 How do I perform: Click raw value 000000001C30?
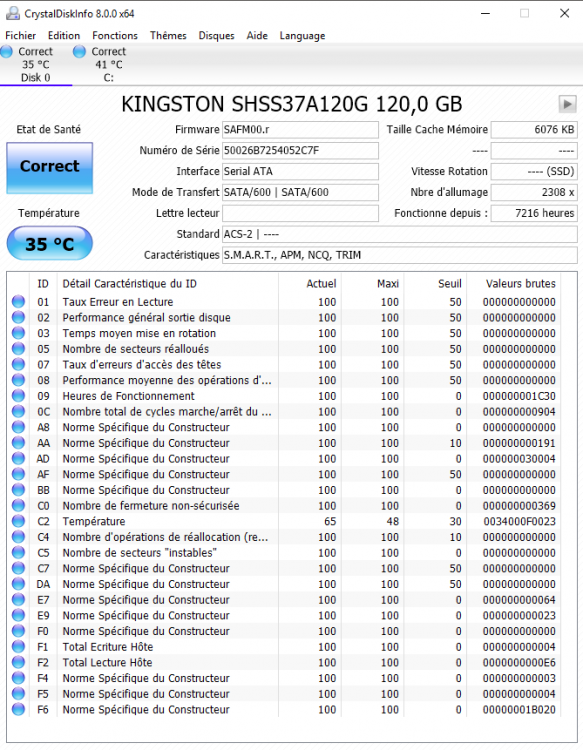click(519, 396)
